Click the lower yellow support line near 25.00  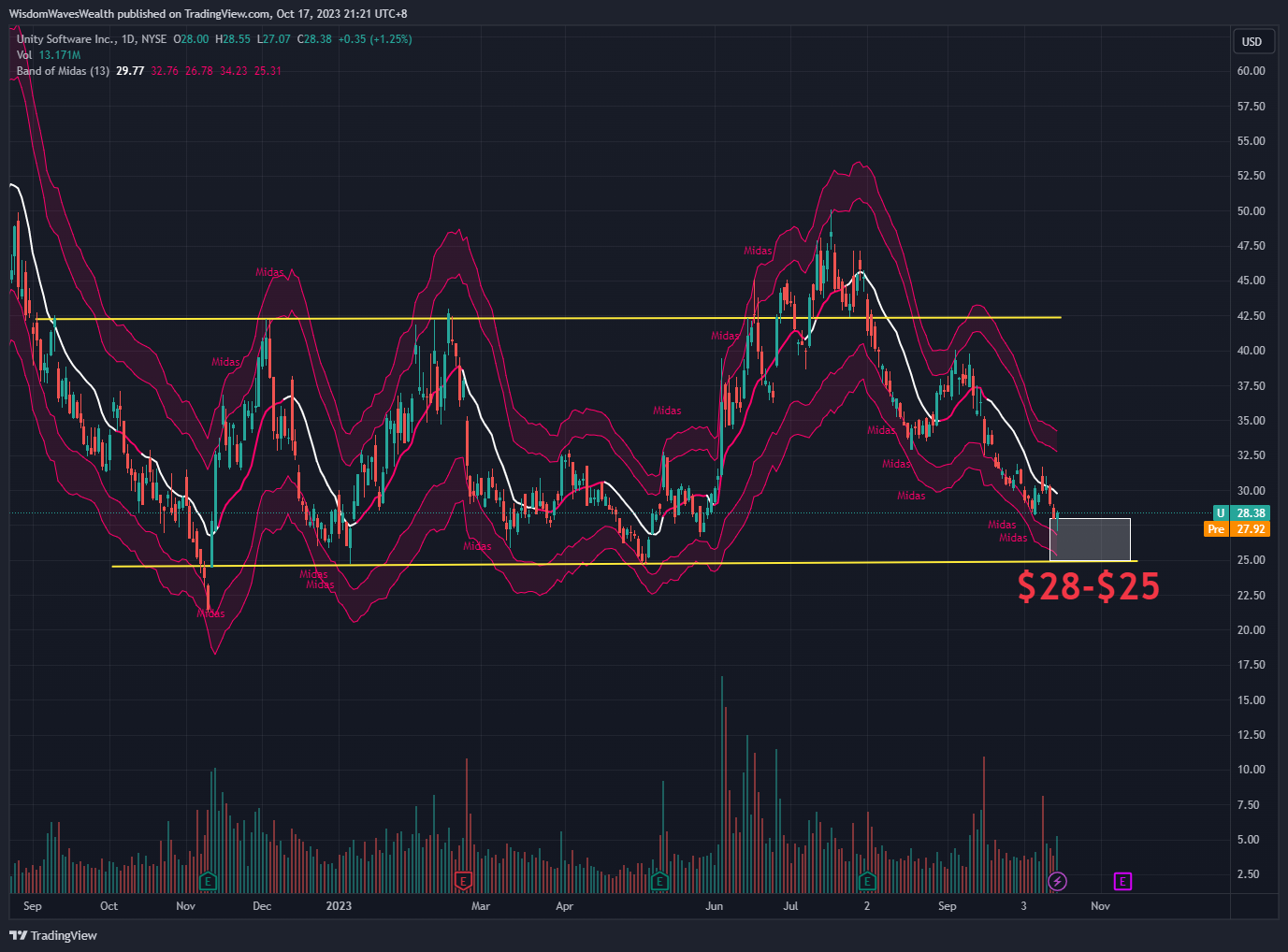625,564
